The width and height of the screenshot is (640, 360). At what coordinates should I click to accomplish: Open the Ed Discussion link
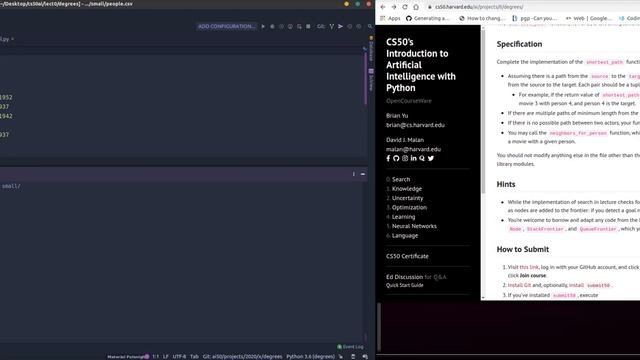tap(404, 277)
